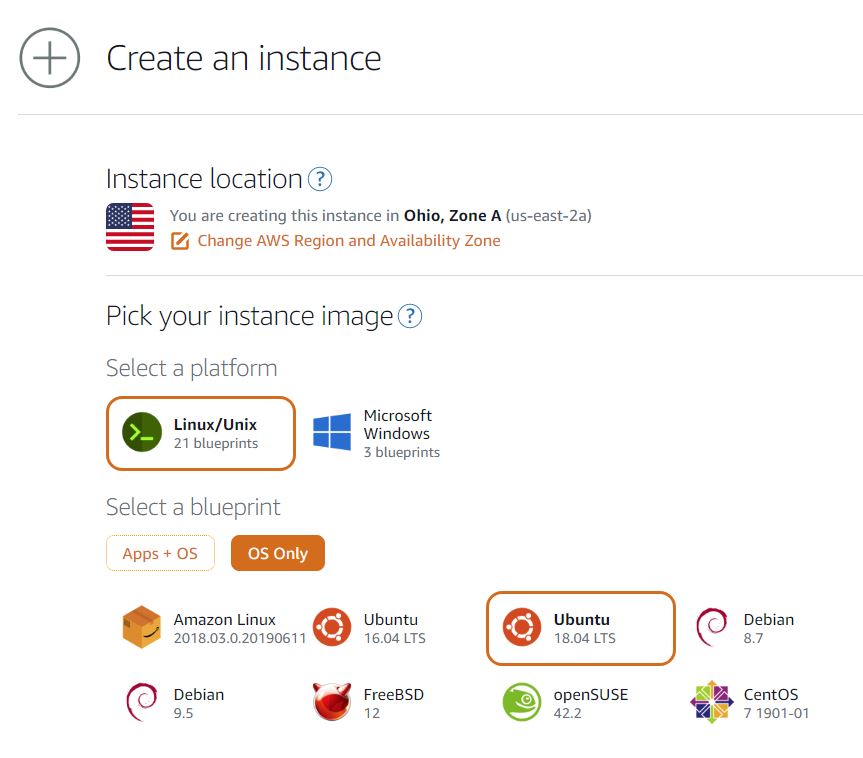The height and width of the screenshot is (758, 863).
Task: Click the '2018.03.0.20190611' version text
Action: tap(240, 638)
